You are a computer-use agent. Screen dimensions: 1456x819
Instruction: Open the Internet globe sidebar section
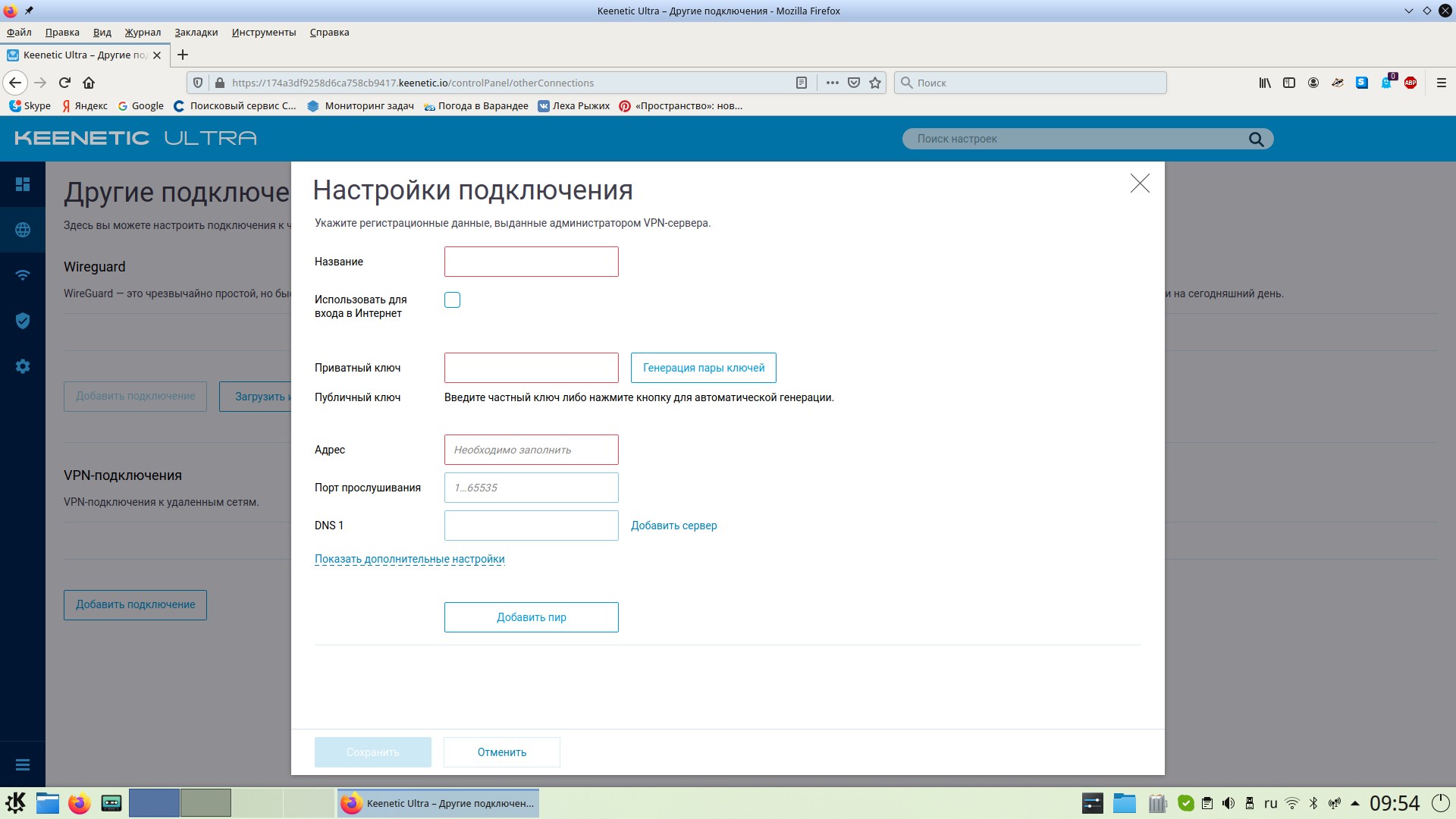23,230
